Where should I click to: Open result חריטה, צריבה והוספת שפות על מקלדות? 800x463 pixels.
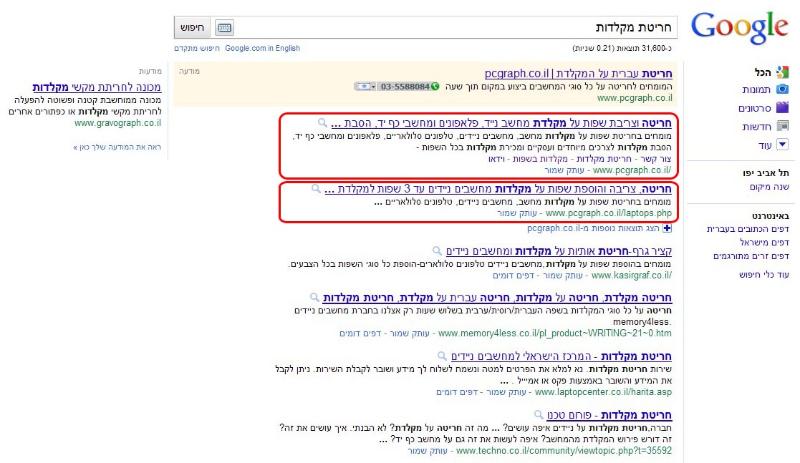(498, 189)
